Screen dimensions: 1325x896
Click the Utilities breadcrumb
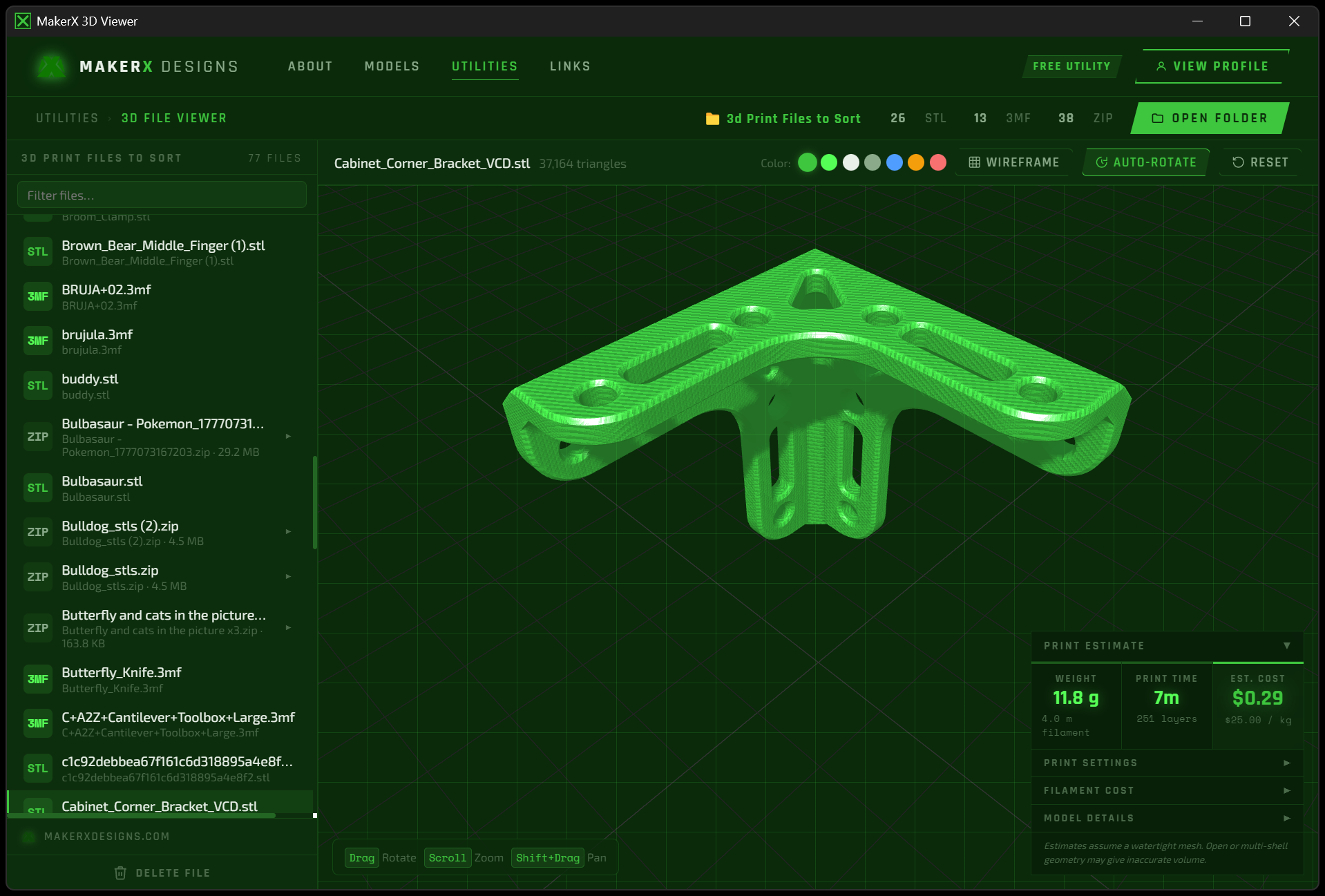(x=67, y=118)
